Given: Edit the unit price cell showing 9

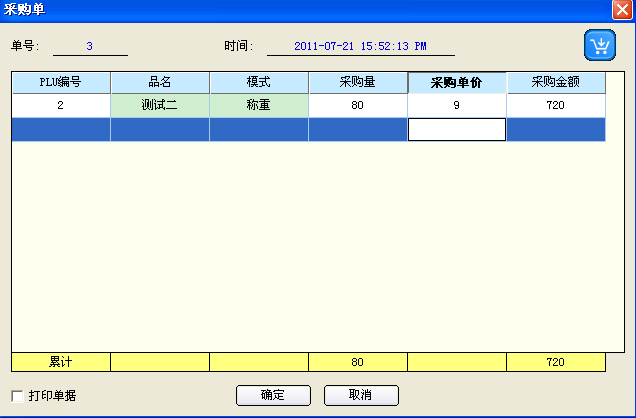Looking at the screenshot, I should pos(457,105).
